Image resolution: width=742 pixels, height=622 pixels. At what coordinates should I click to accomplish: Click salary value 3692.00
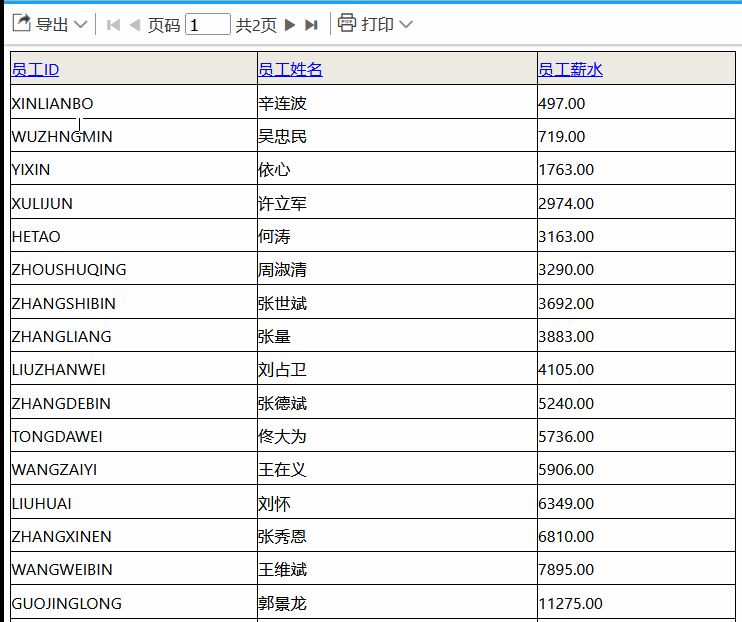(x=566, y=303)
